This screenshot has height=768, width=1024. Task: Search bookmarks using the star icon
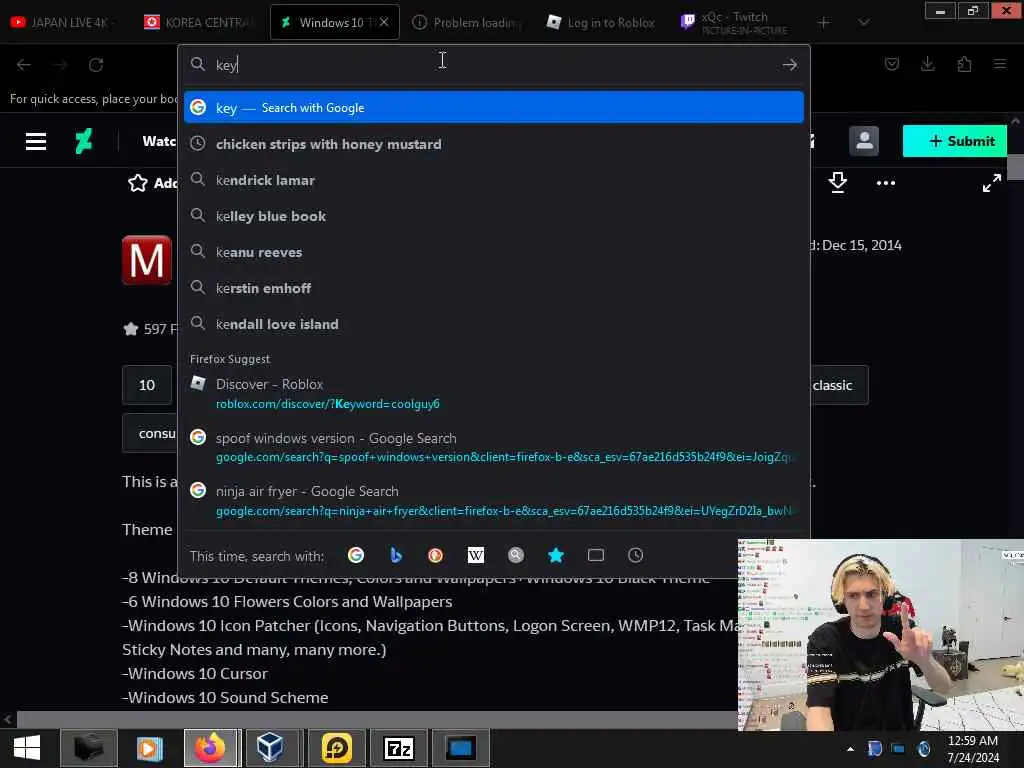click(x=556, y=555)
